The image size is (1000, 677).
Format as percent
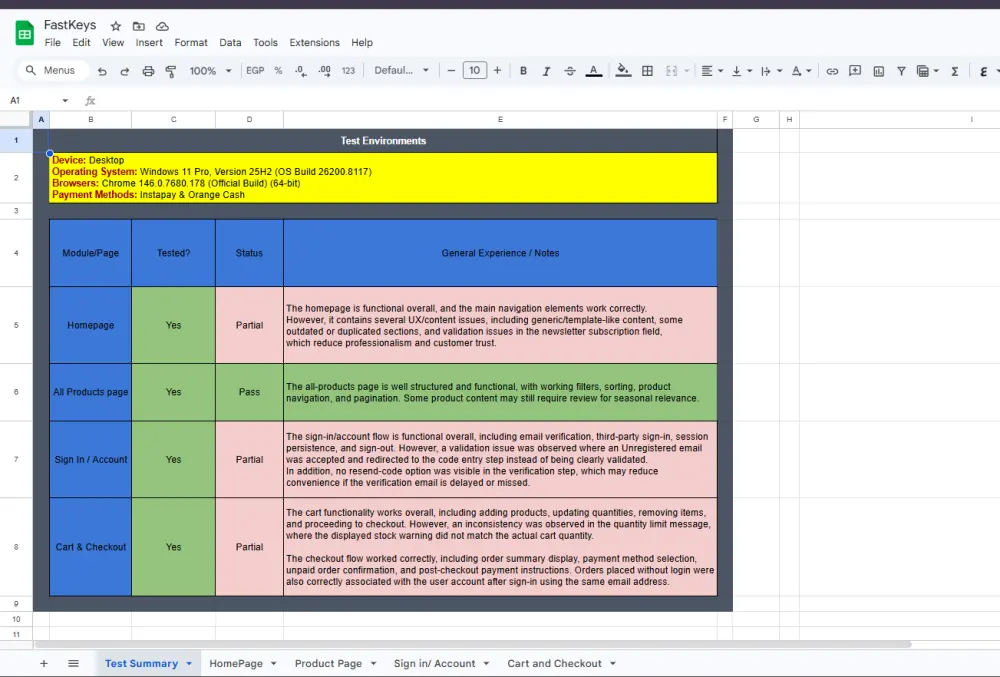[x=278, y=71]
